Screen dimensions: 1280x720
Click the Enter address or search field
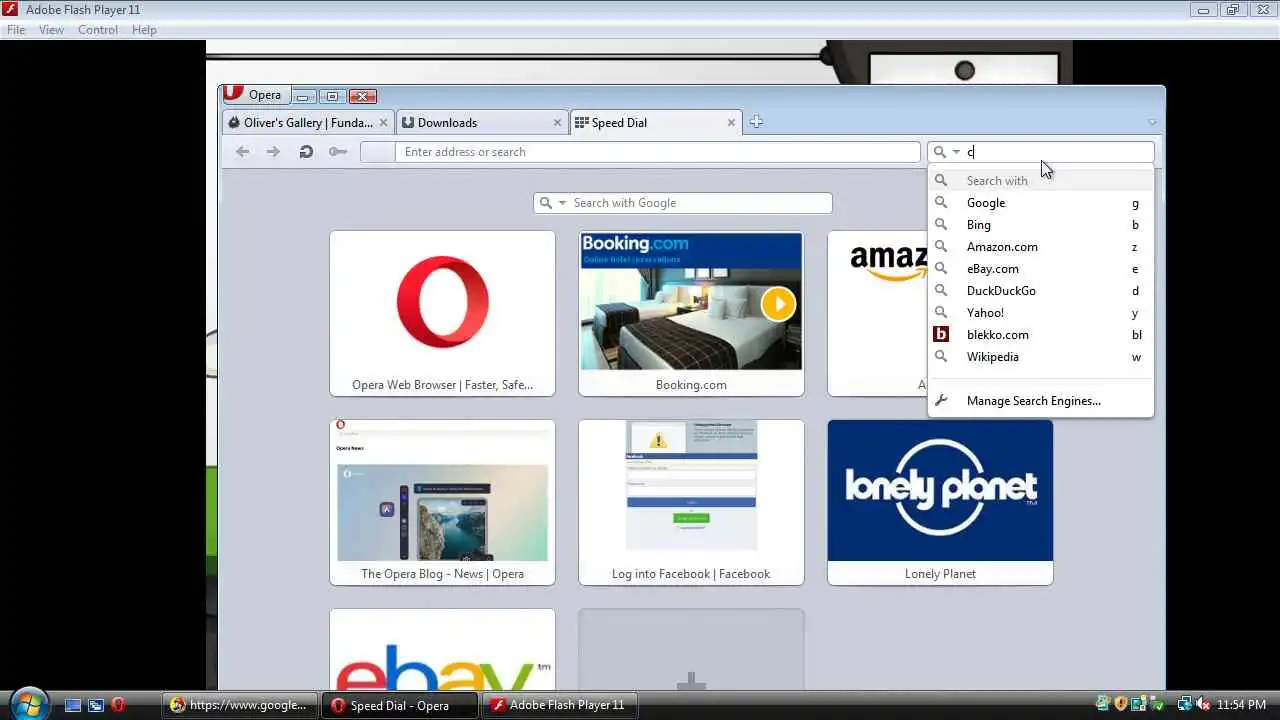[657, 152]
